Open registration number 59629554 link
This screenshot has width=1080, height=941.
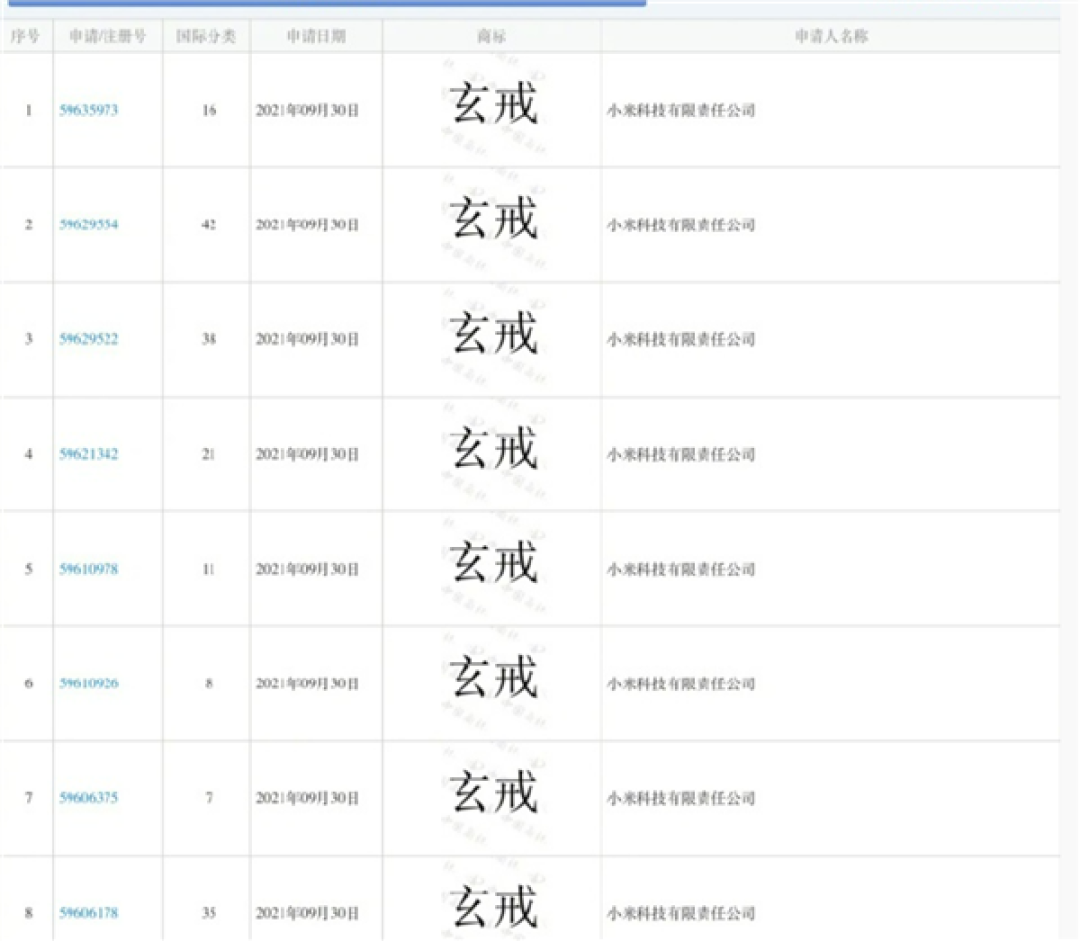click(x=88, y=225)
